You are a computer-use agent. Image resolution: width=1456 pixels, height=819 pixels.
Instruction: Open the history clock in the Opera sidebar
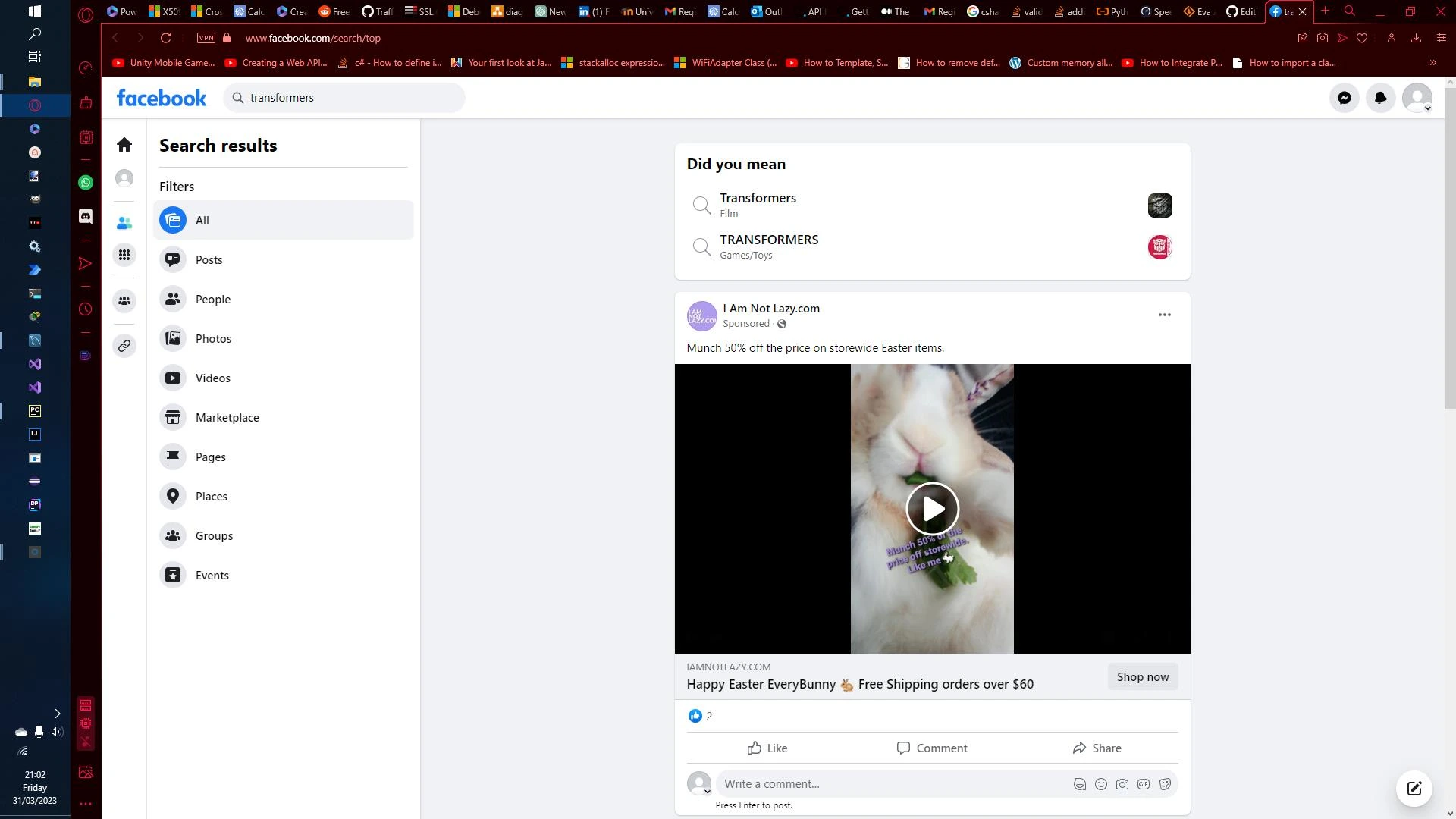tap(86, 309)
